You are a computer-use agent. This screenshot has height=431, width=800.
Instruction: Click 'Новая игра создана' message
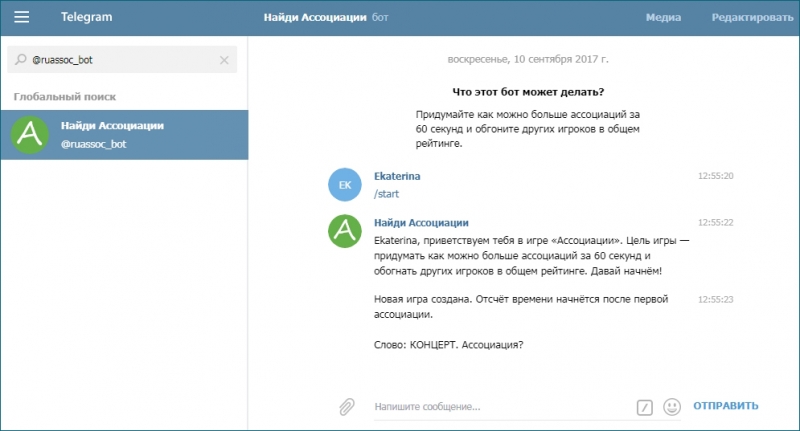coord(521,307)
